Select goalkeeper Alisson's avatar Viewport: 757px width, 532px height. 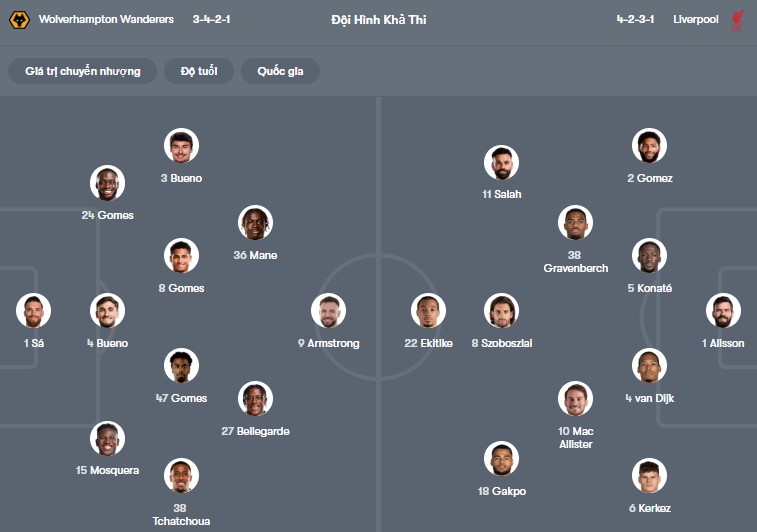coord(722,311)
